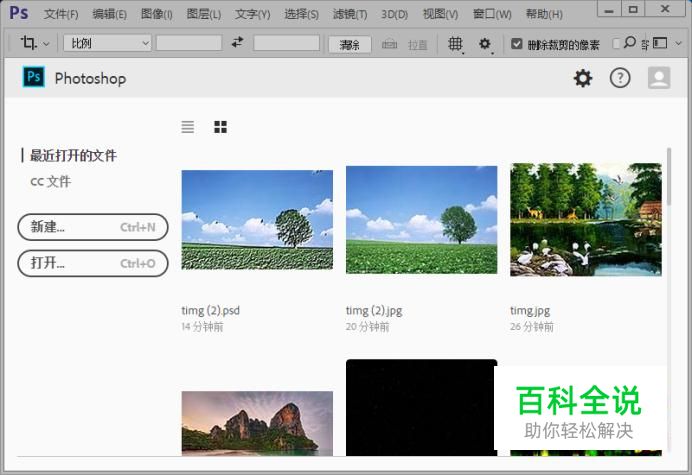This screenshot has height=475, width=692.
Task: Close the Photoshop window
Action: (665, 10)
